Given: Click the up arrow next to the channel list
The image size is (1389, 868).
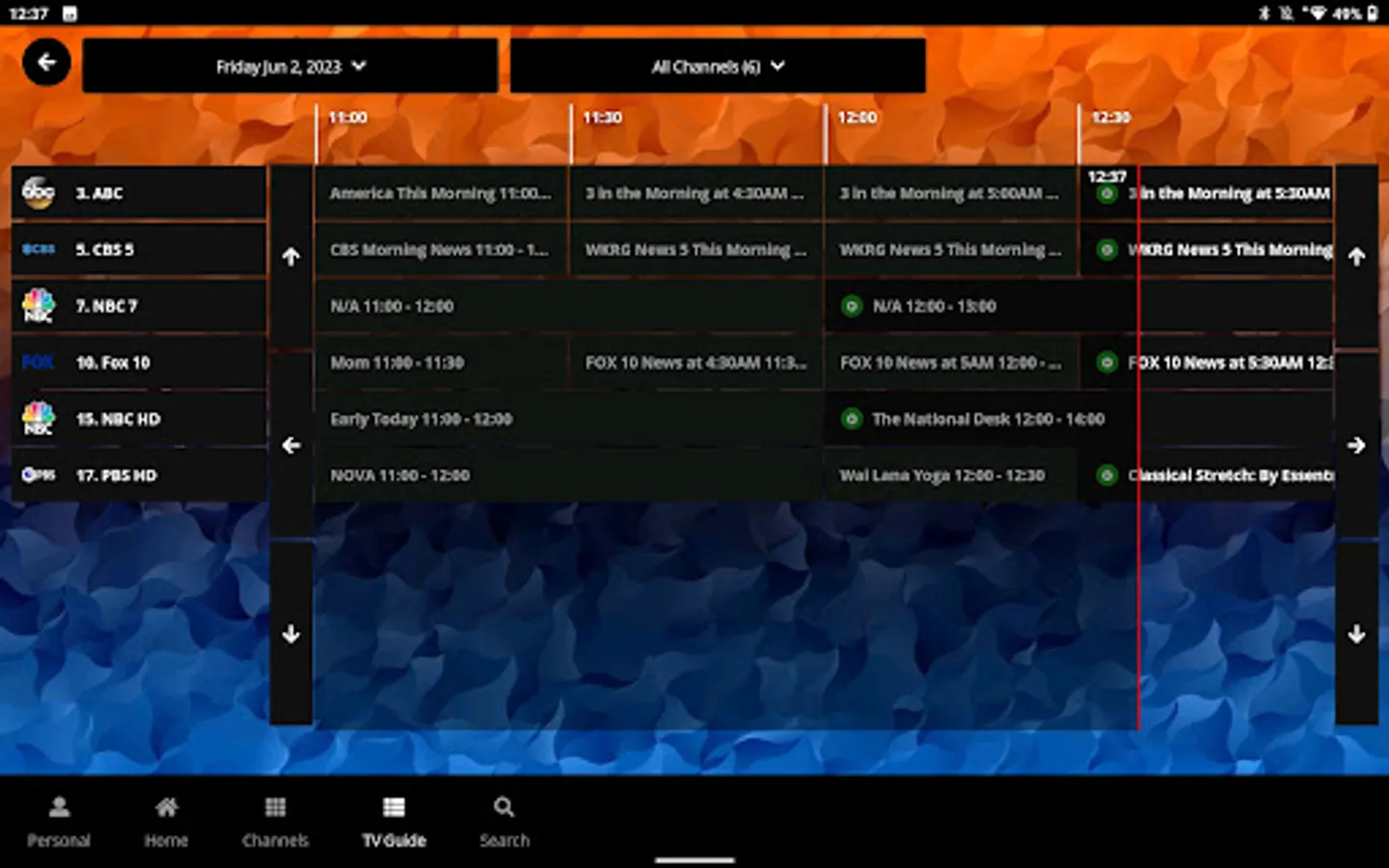Looking at the screenshot, I should [291, 257].
